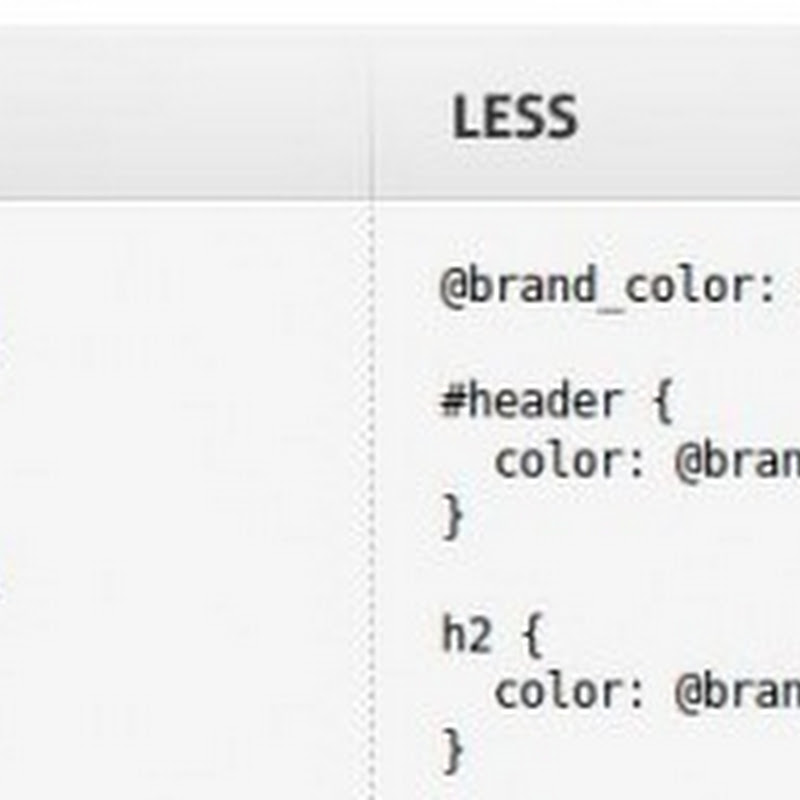Image resolution: width=800 pixels, height=800 pixels.
Task: Click the solid divider between the header cells
Action: 373,117
